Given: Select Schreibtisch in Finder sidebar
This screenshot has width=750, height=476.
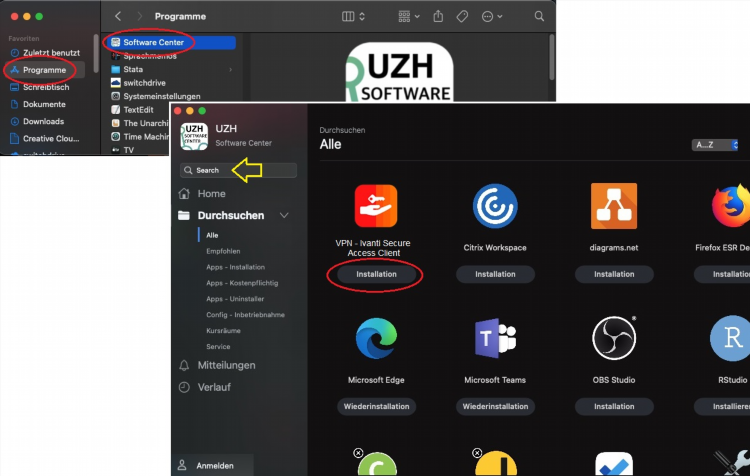Looking at the screenshot, I should (x=45, y=87).
